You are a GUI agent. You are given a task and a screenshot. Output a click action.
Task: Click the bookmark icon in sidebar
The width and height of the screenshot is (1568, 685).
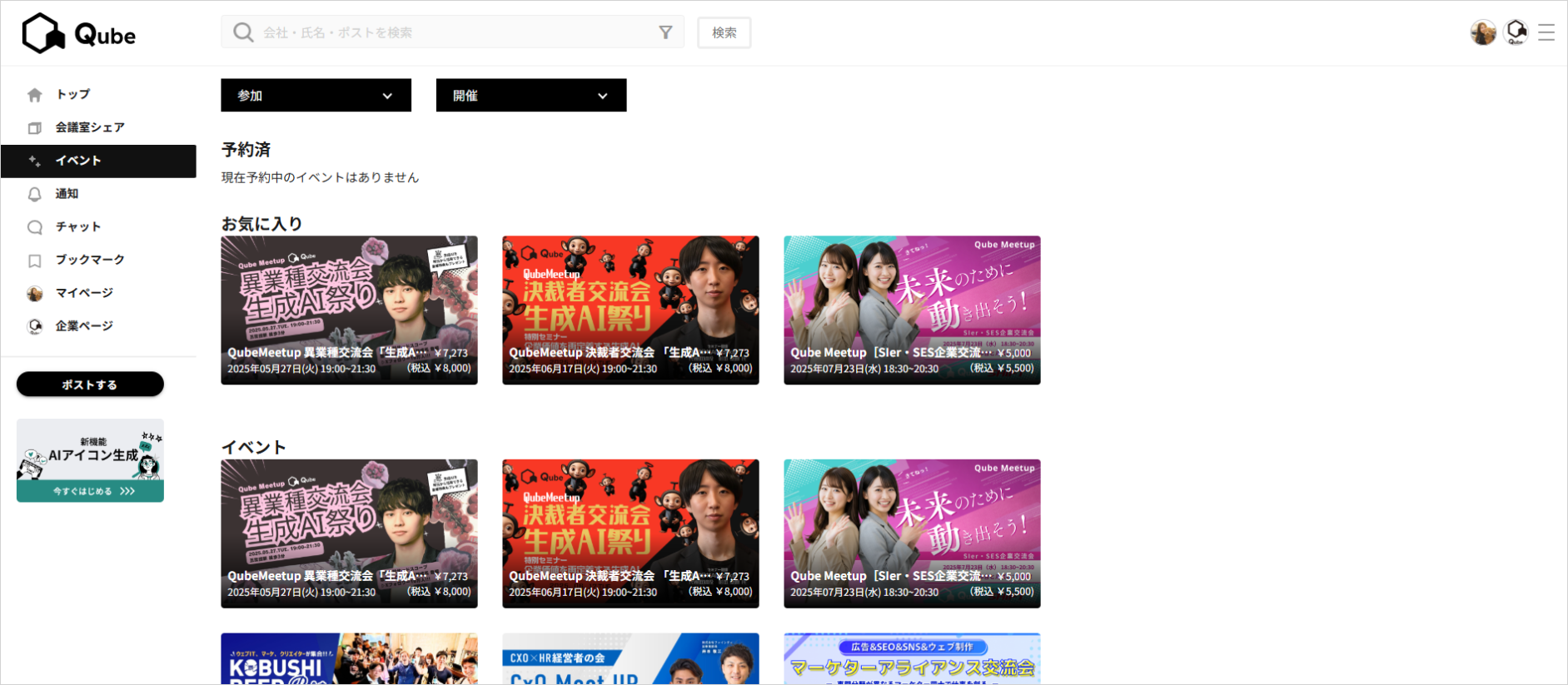point(35,261)
